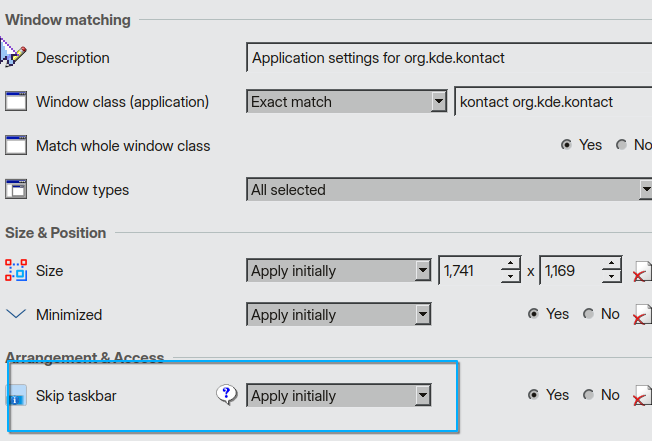The width and height of the screenshot is (652, 441).
Task: Open the Skip taskbar help bubble
Action: tap(227, 394)
